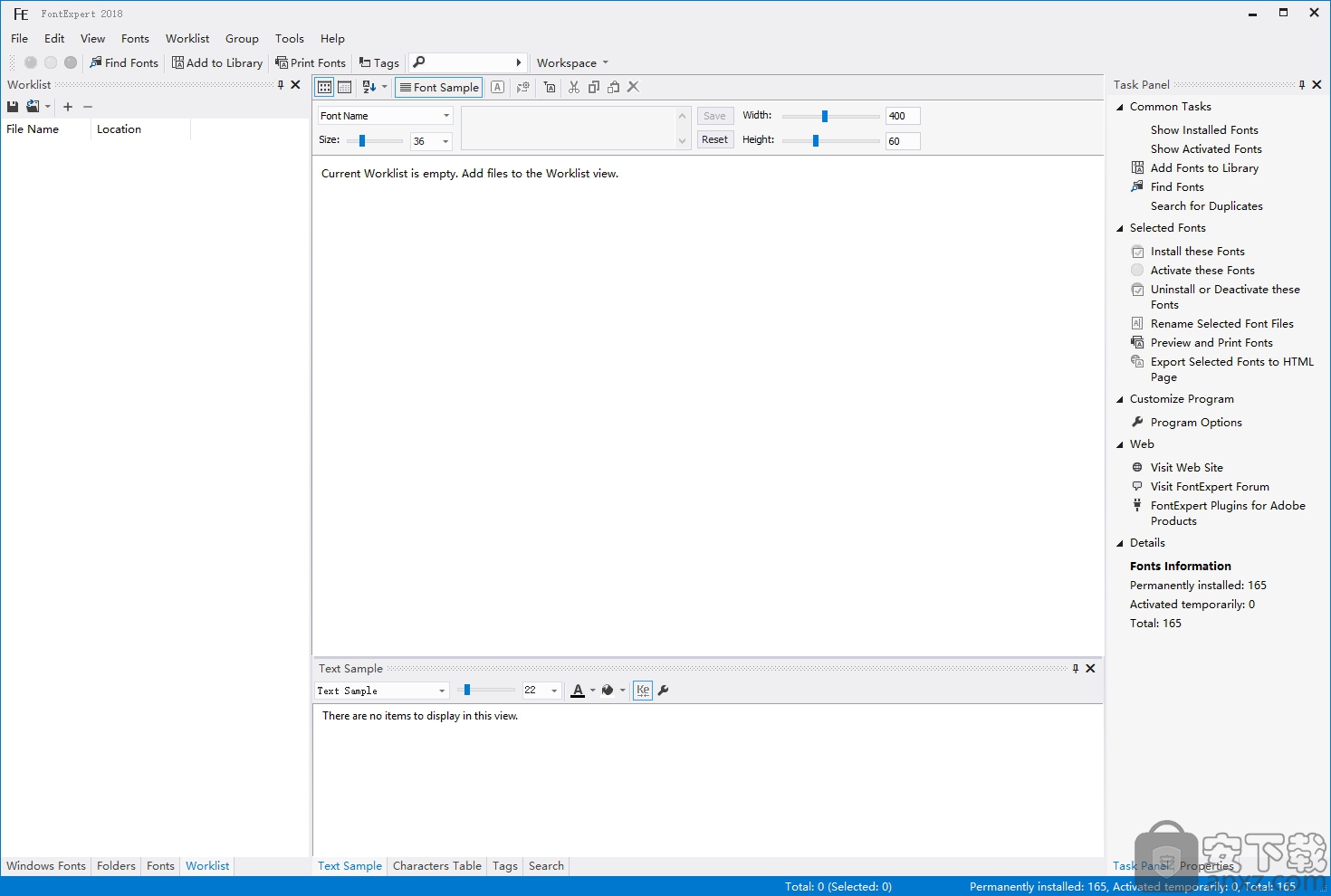This screenshot has height=896, width=1331.
Task: Click the open worklist folder icon
Action: tap(33, 106)
